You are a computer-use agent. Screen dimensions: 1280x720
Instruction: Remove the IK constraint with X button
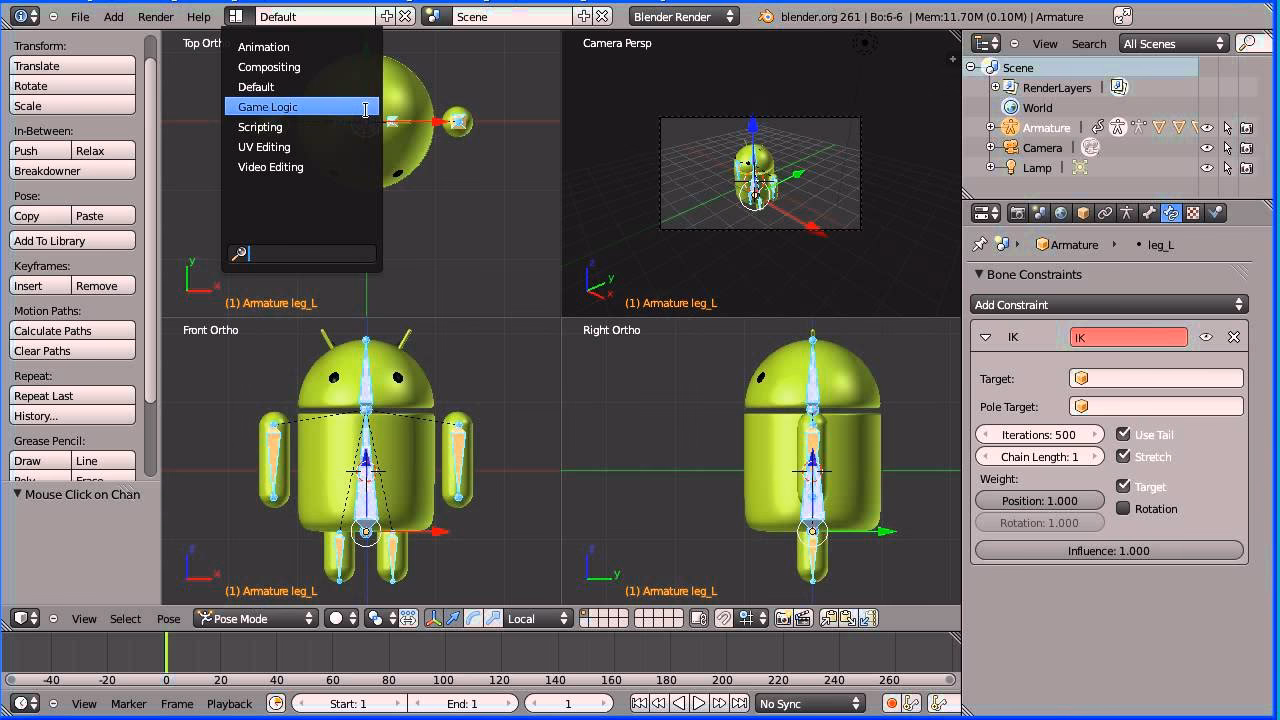click(1234, 337)
